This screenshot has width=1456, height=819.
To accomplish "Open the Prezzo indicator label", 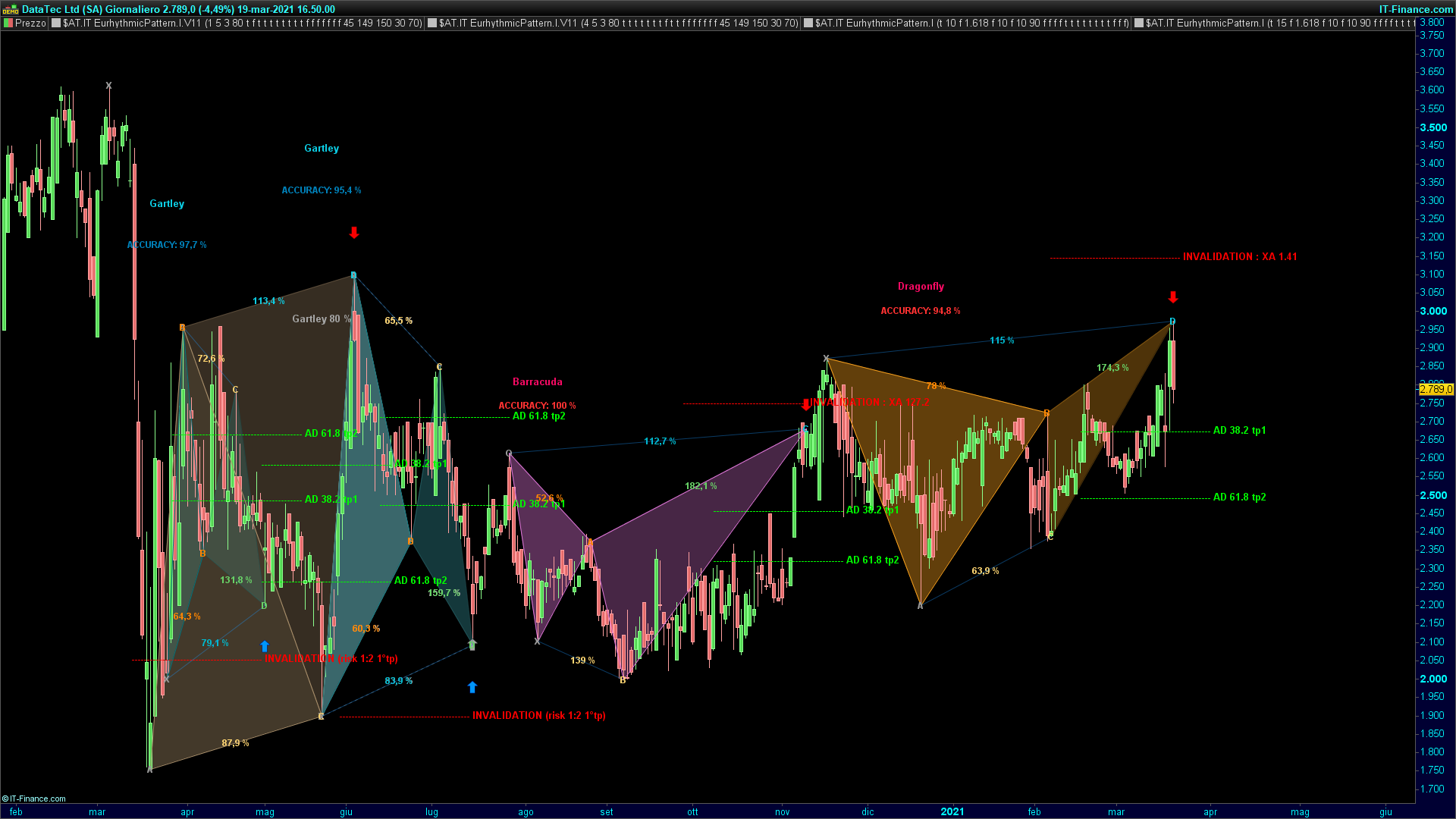I will (30, 23).
